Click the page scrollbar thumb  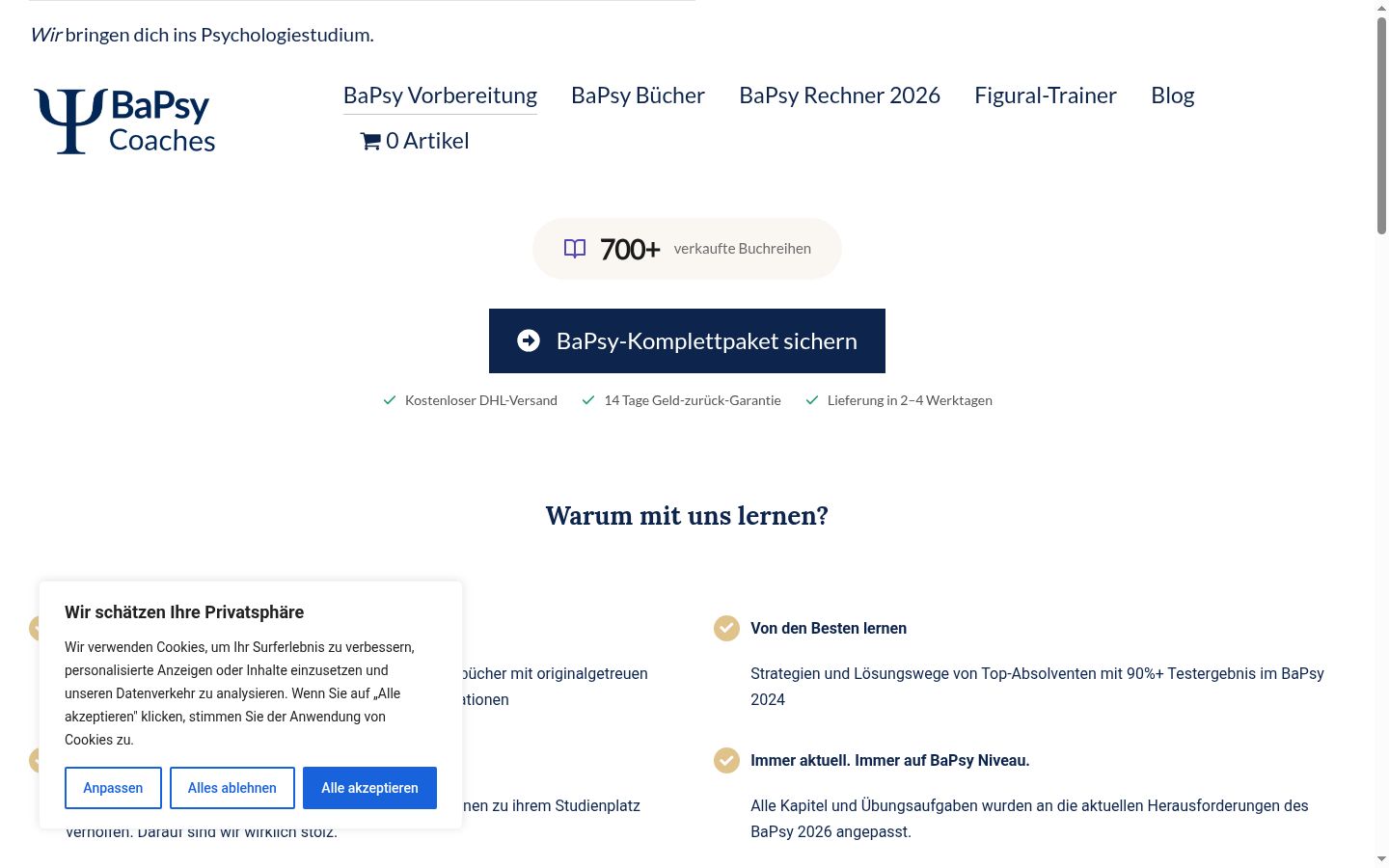[1381, 125]
